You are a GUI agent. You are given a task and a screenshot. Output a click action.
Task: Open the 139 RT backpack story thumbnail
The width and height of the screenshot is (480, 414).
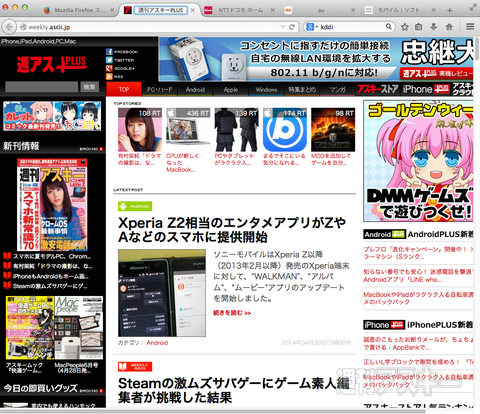pos(236,130)
